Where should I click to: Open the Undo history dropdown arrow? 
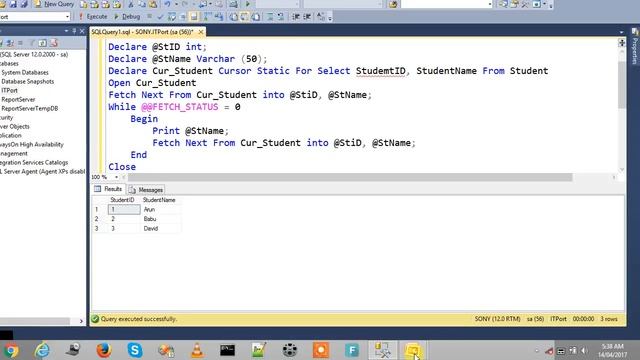[x=176, y=4]
